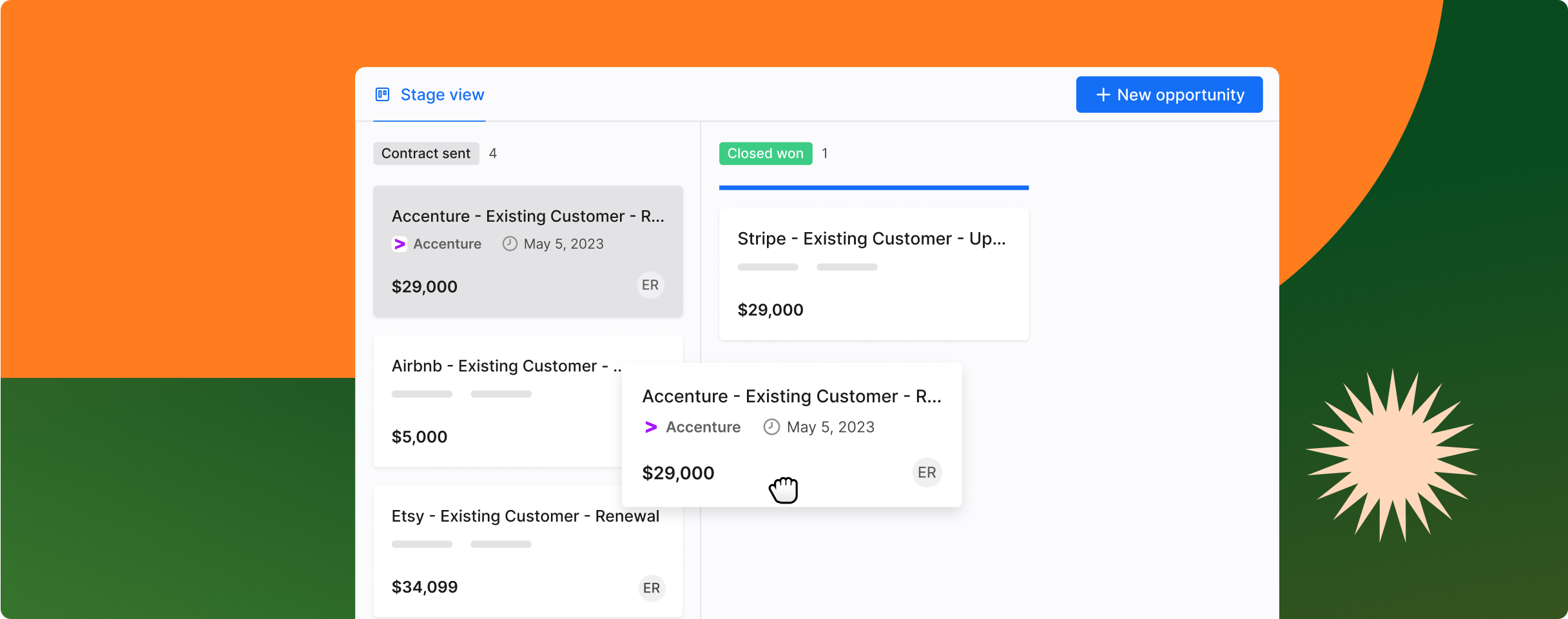
Task: Click ER avatar on greyed Accenture card
Action: point(650,285)
